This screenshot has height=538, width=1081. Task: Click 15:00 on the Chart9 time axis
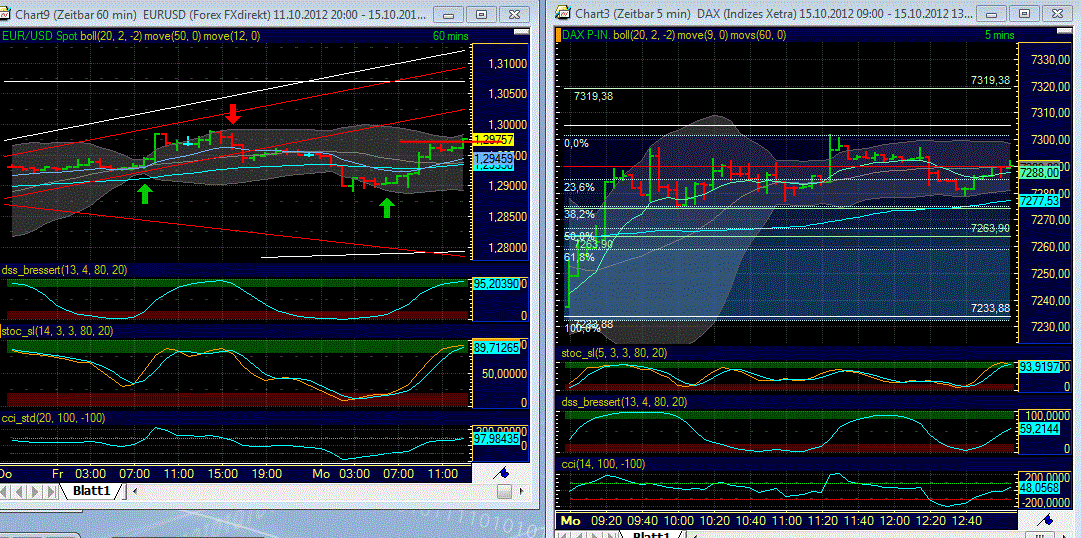pyautogui.click(x=223, y=474)
